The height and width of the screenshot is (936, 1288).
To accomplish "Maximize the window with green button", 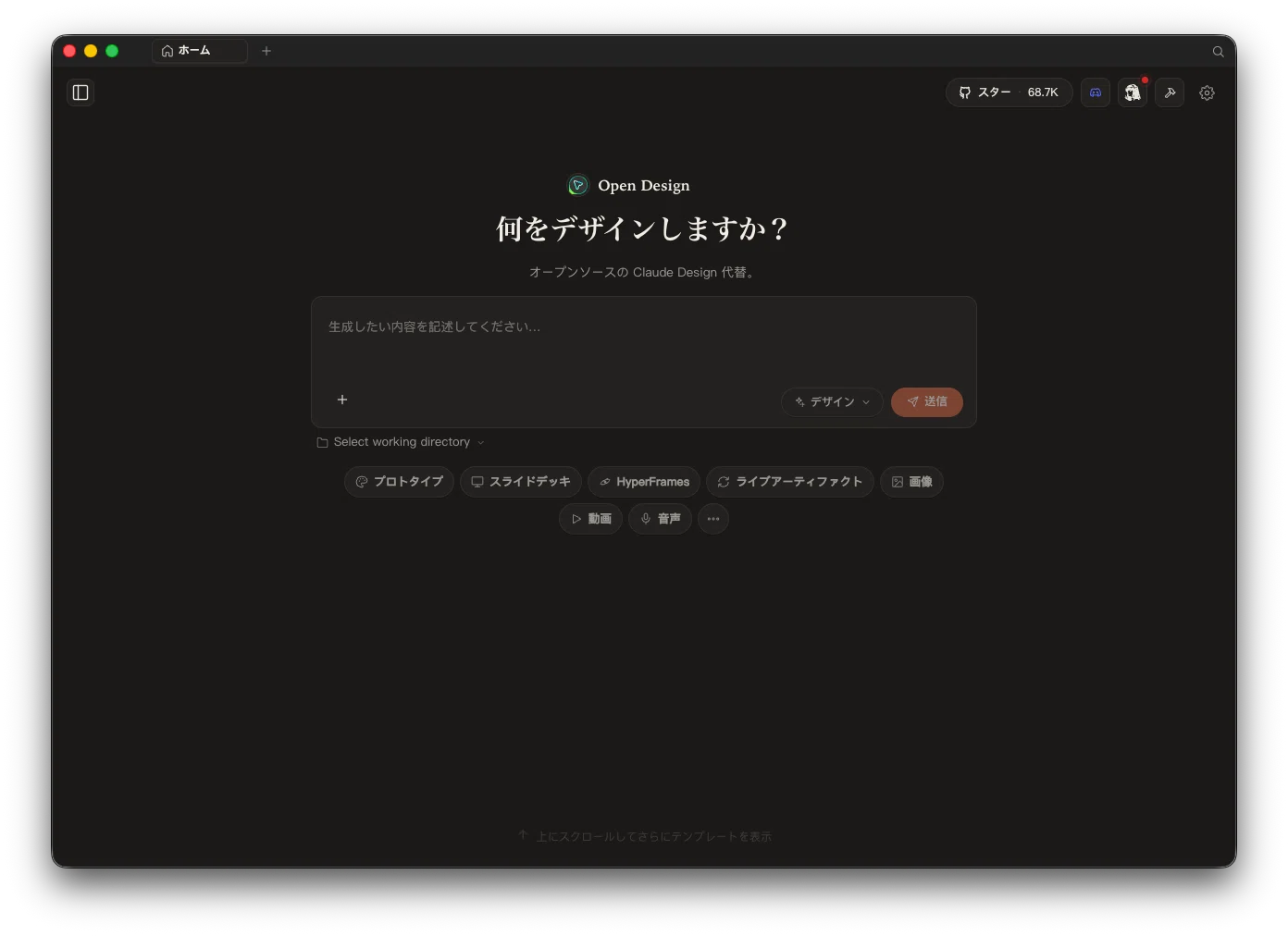I will (x=112, y=51).
